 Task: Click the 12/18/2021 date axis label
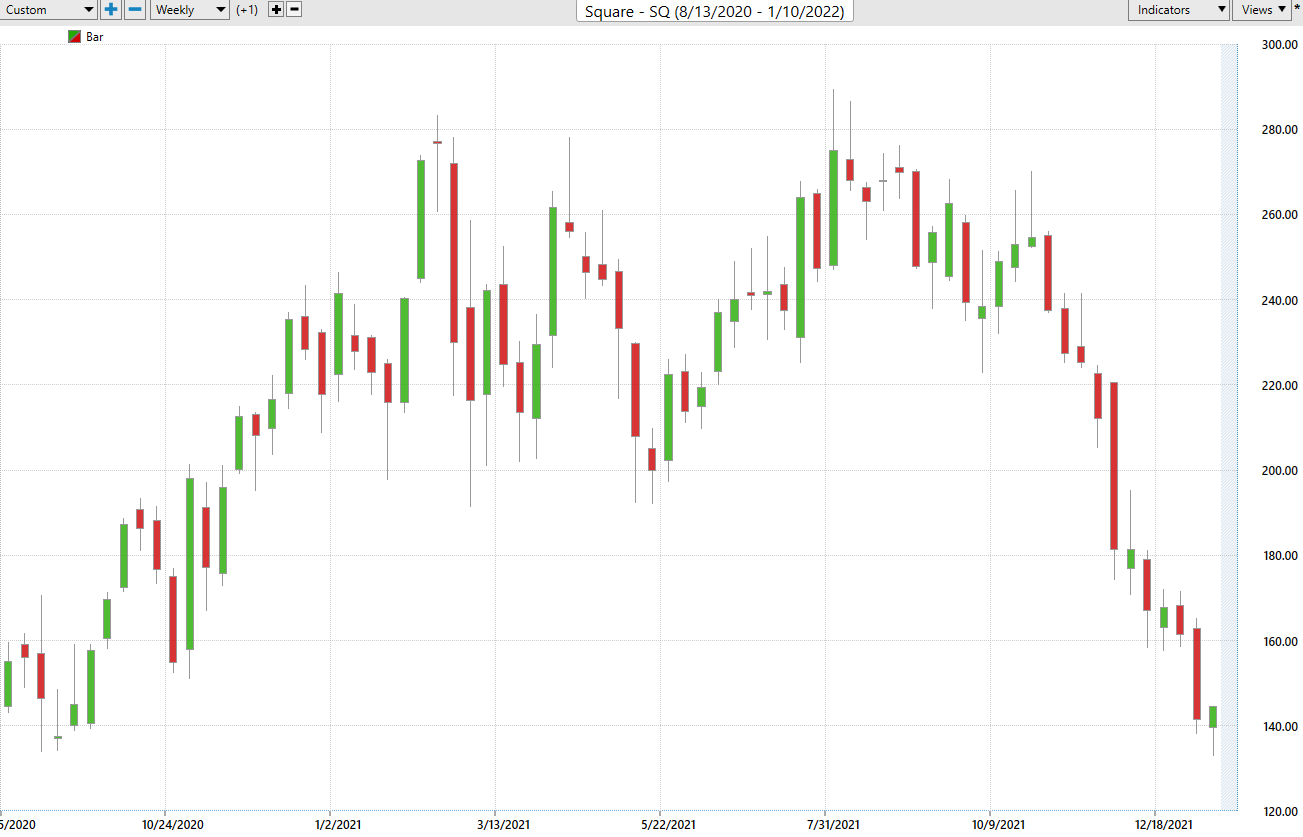pyautogui.click(x=1162, y=825)
